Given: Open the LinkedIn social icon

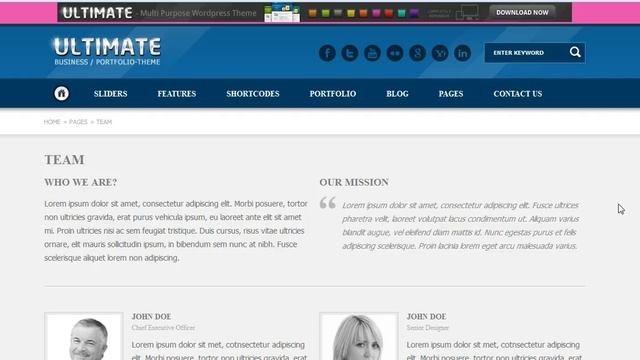Looking at the screenshot, I should click(462, 53).
